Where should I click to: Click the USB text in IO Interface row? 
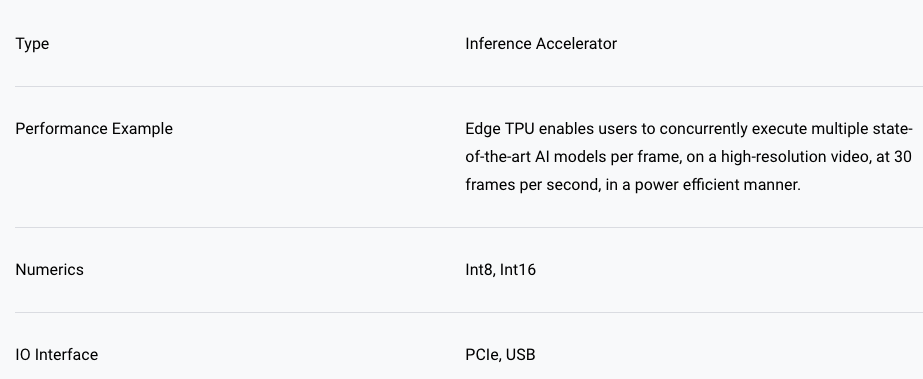[521, 355]
